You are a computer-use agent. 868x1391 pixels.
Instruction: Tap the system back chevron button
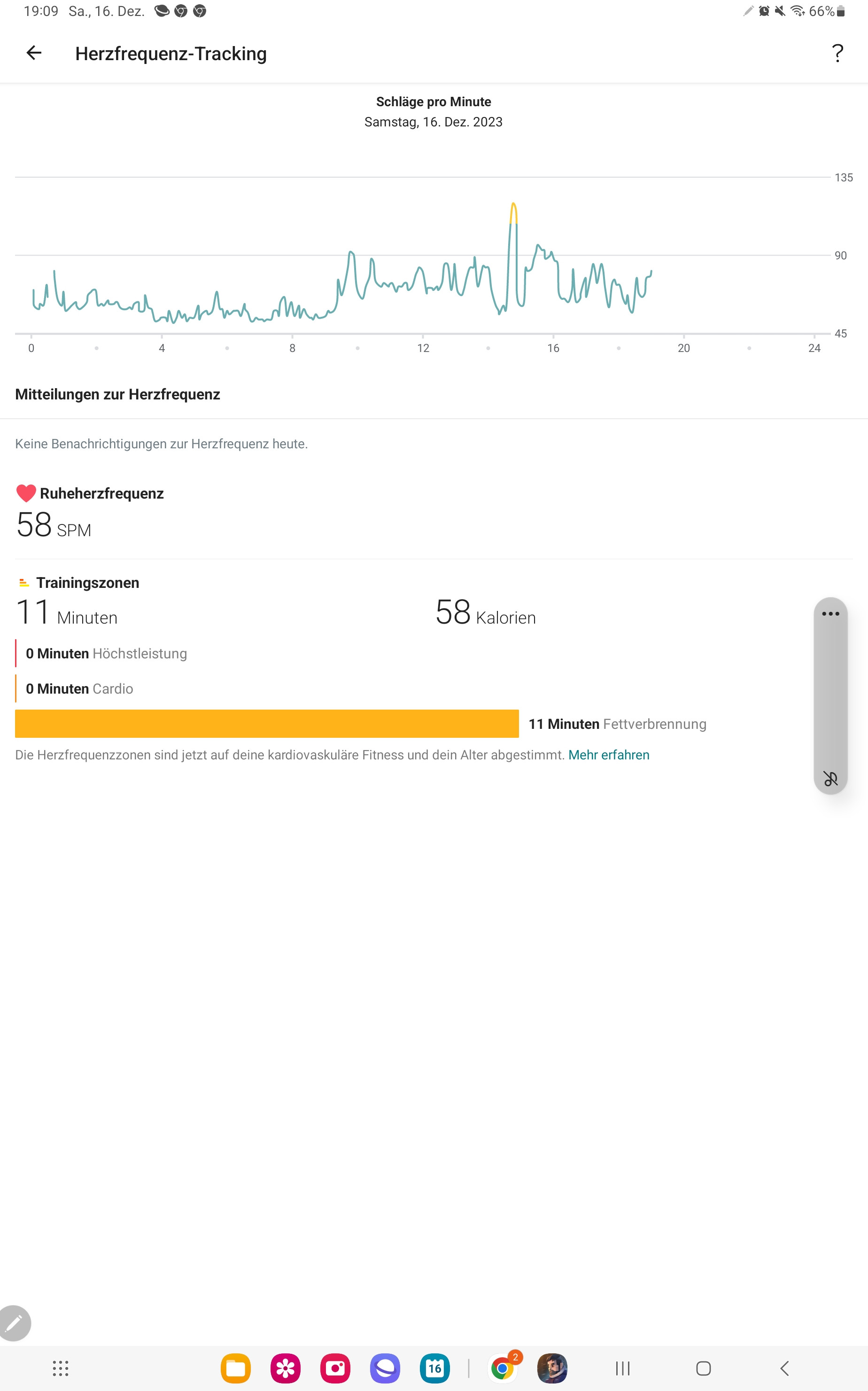click(784, 1368)
